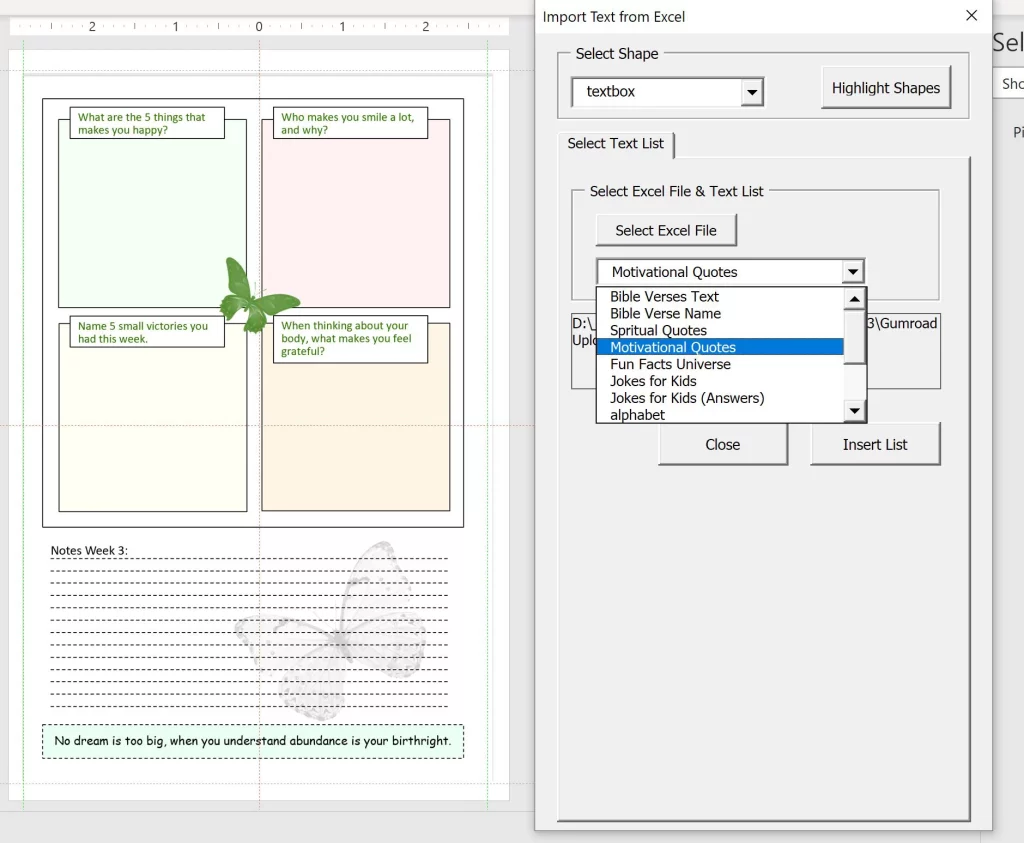Click the Select Excel File button
Image resolution: width=1024 pixels, height=843 pixels.
click(666, 230)
